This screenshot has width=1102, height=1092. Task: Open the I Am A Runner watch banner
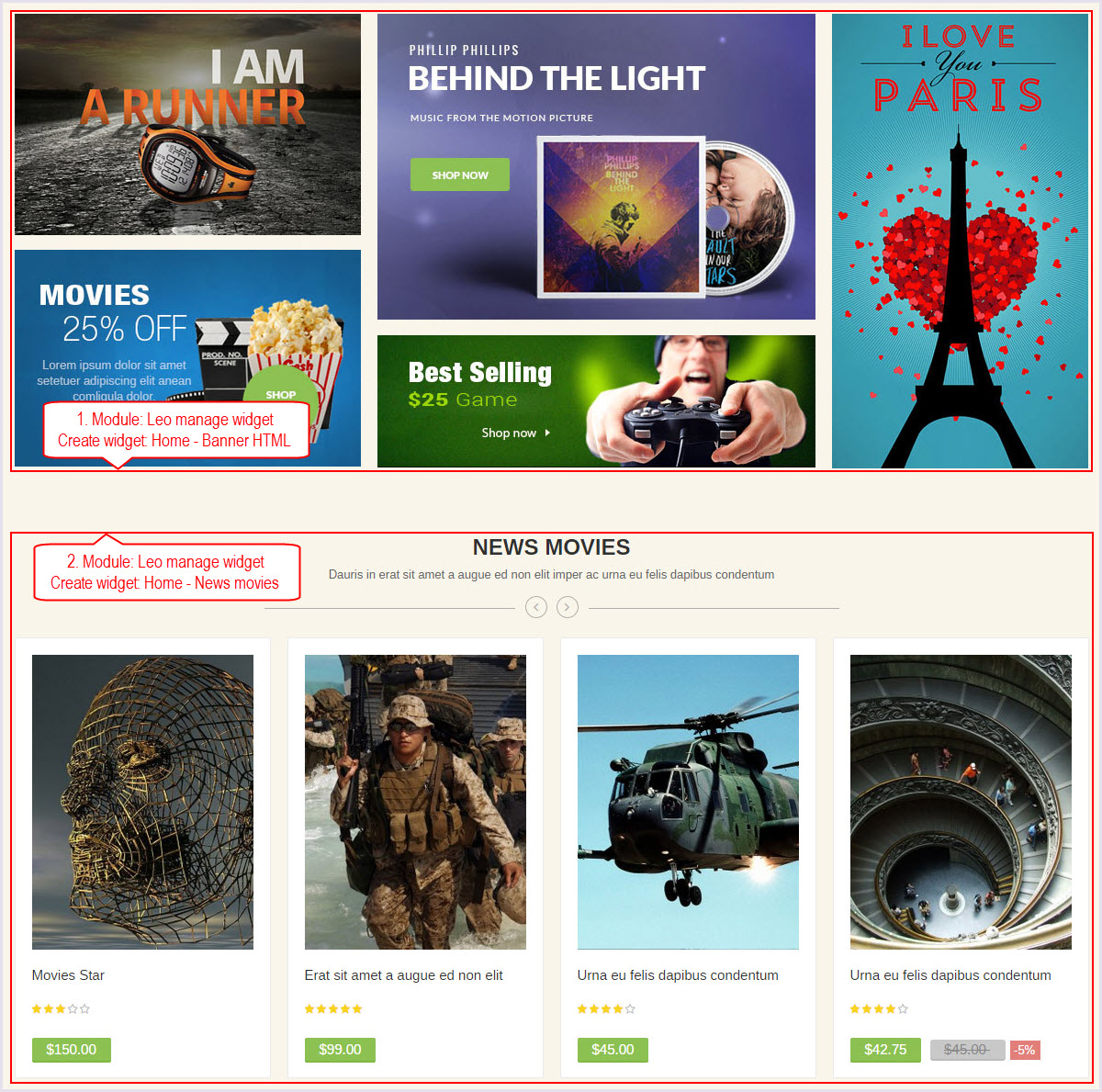point(187,124)
